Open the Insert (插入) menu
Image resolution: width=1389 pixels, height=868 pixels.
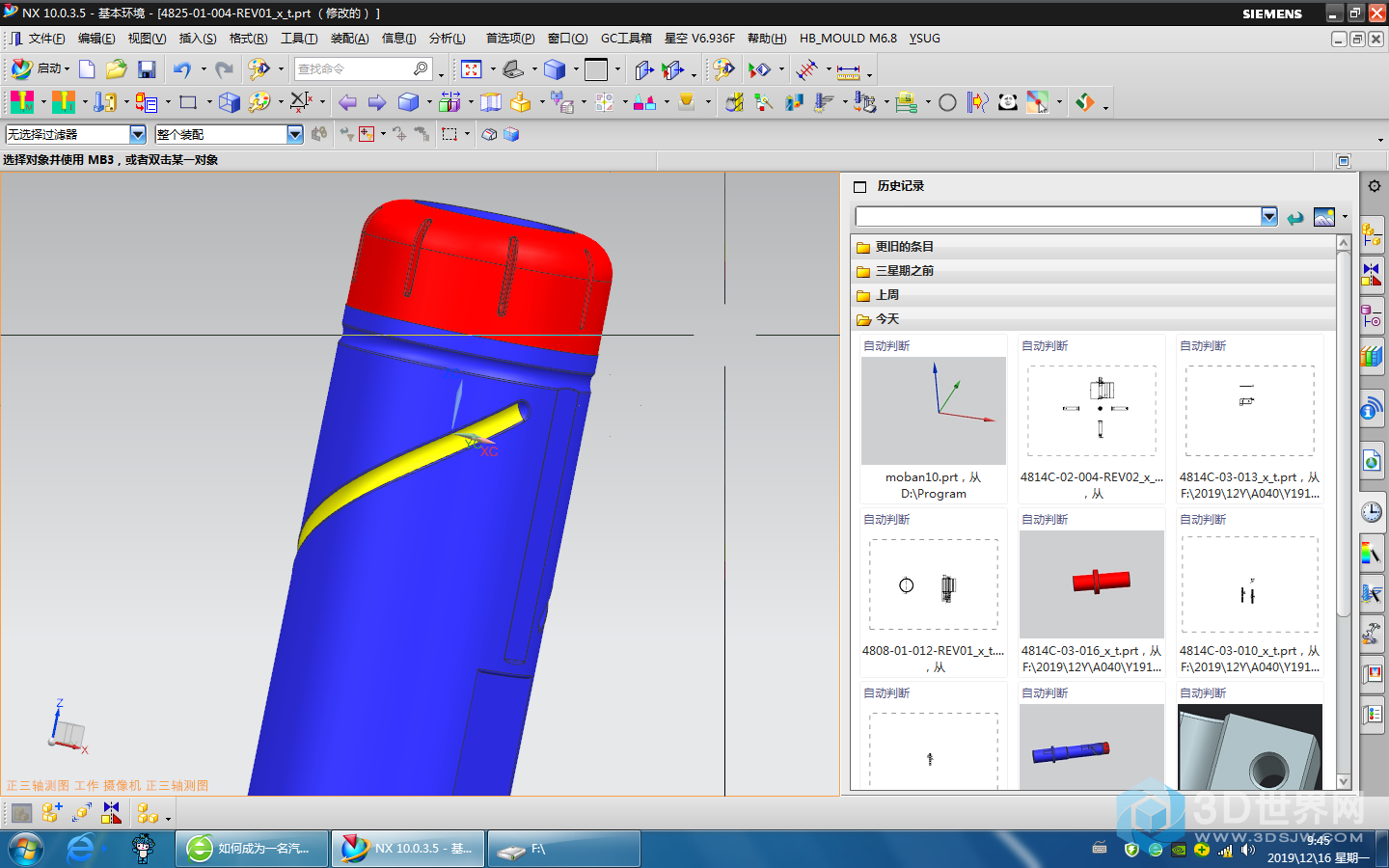[198, 39]
